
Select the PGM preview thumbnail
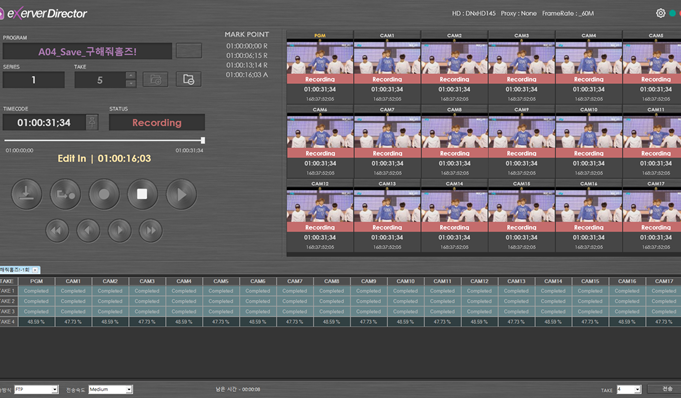320,57
